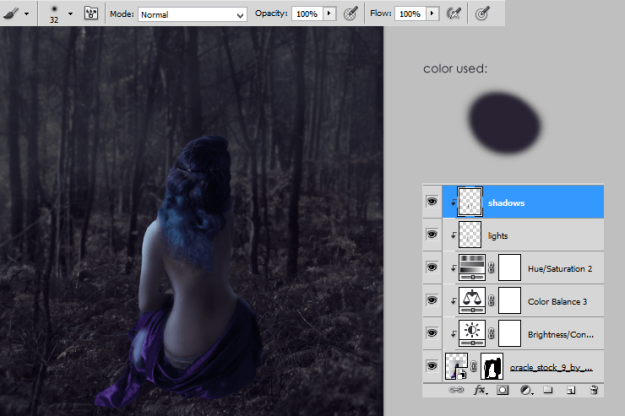
Task: Click the brush size 32 preview
Action: (54, 14)
